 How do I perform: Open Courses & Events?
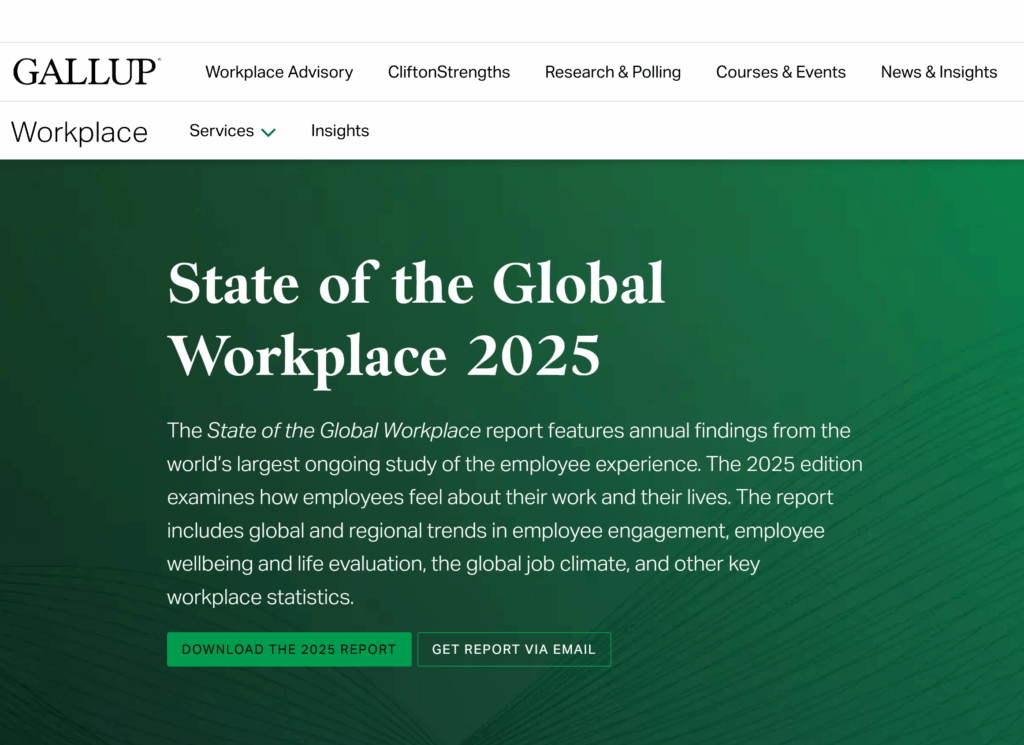point(781,71)
